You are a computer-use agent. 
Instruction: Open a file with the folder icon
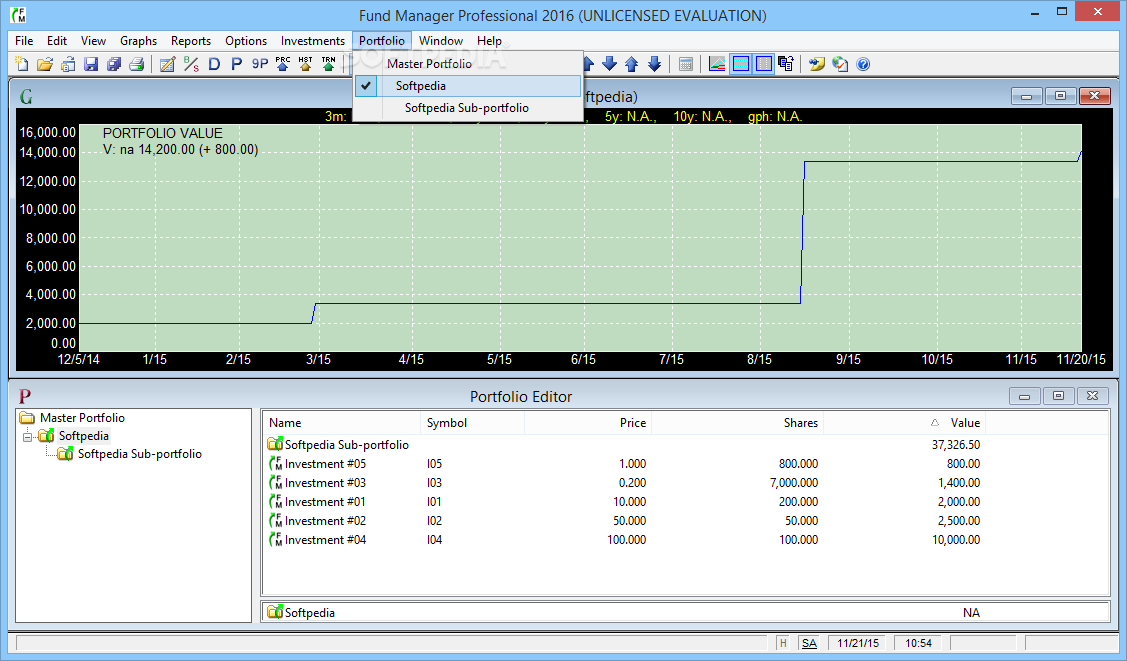(x=45, y=65)
